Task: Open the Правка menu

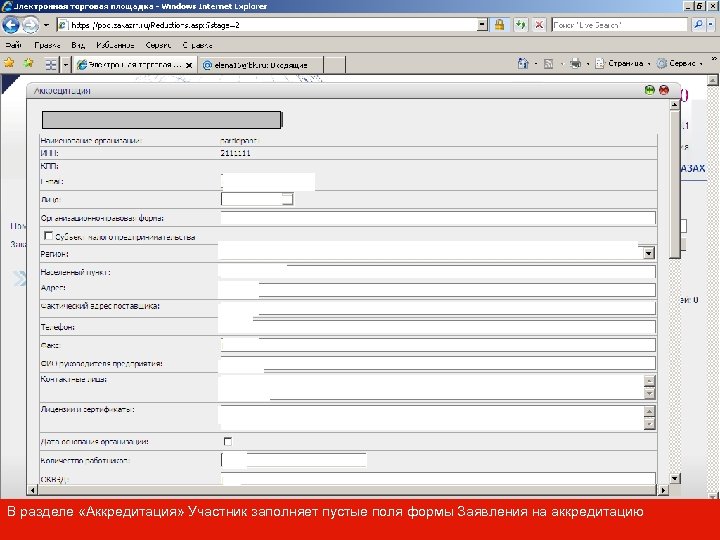Action: pos(47,45)
